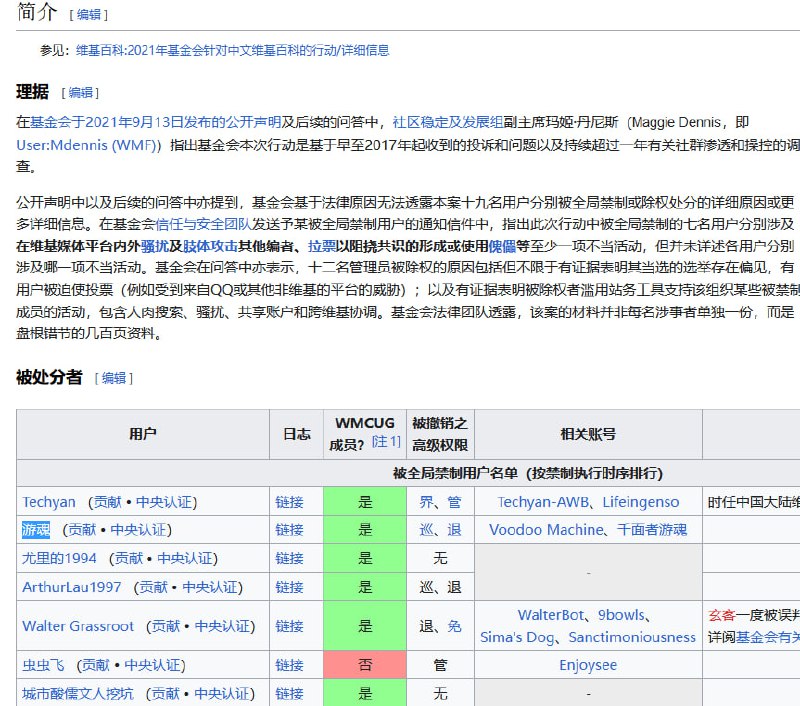Follow the 傀儡 link
Image resolution: width=800 pixels, height=706 pixels.
click(x=502, y=246)
